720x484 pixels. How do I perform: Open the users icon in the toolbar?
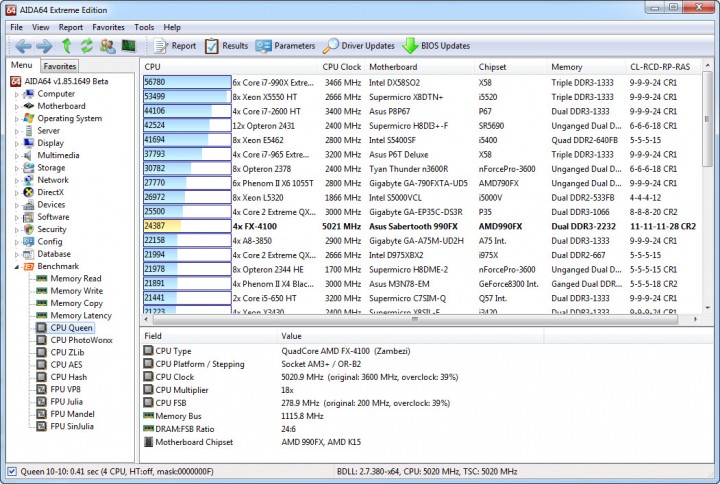pyautogui.click(x=107, y=46)
